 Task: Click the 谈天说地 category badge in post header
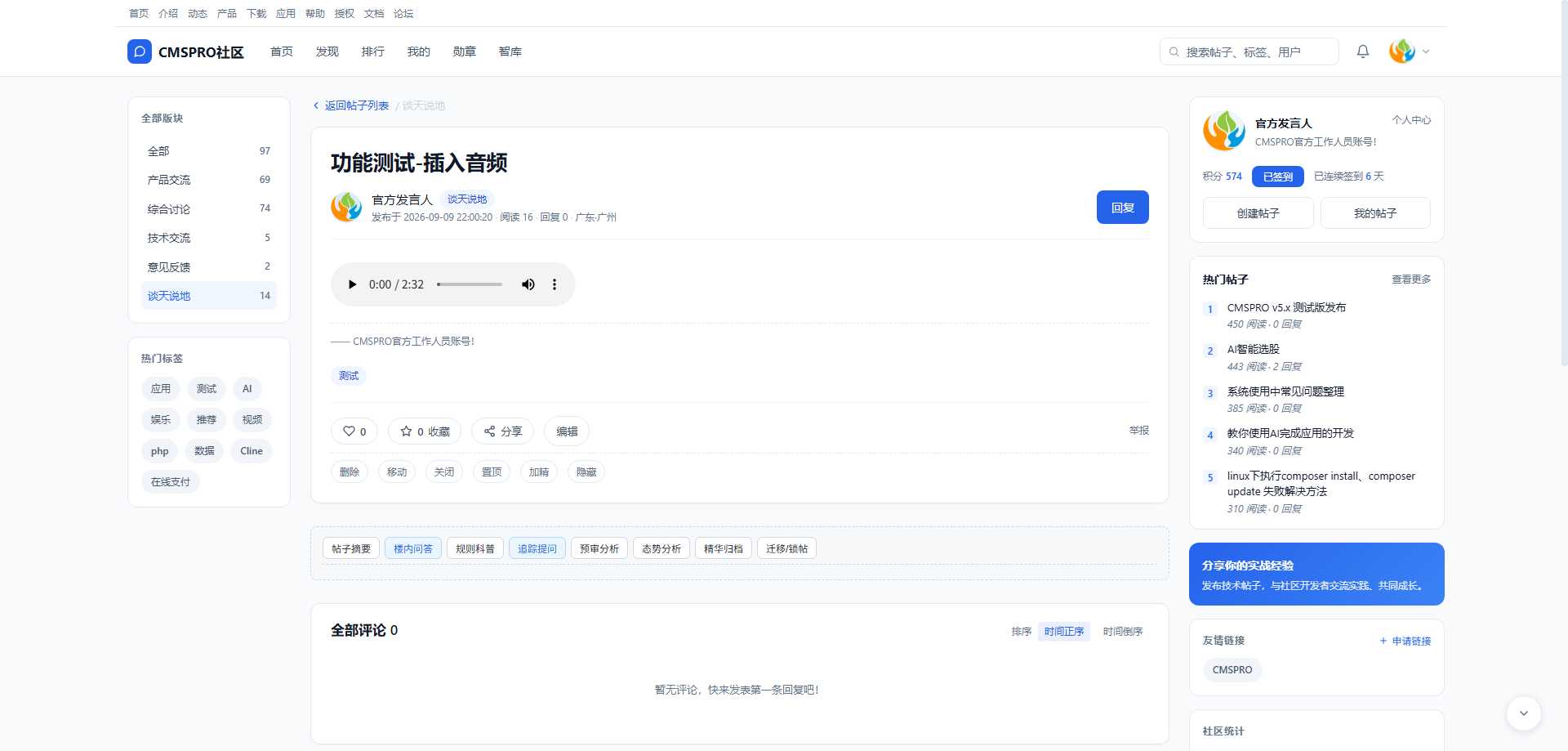[467, 199]
